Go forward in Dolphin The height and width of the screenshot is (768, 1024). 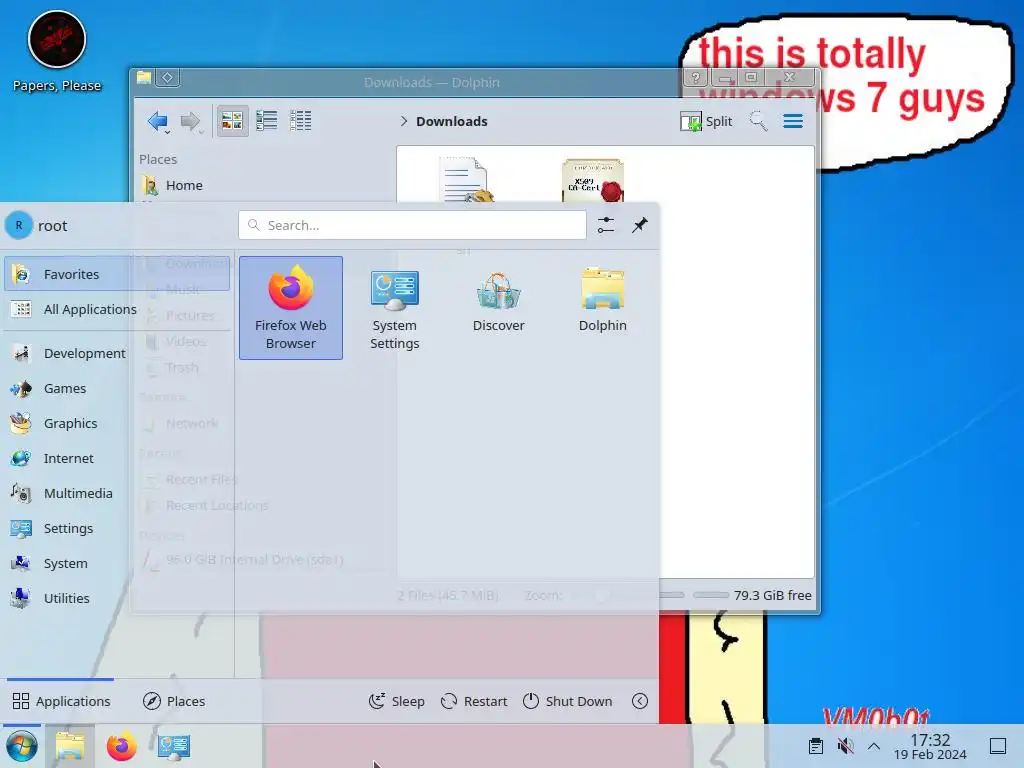[191, 121]
